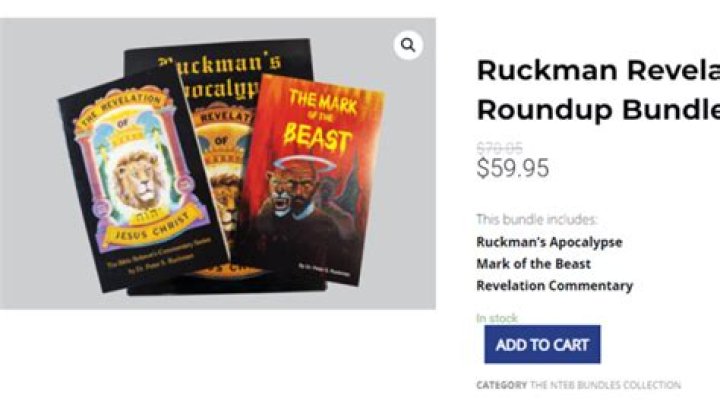Click Mark of the Beast list item
The image size is (720, 404).
(x=533, y=264)
